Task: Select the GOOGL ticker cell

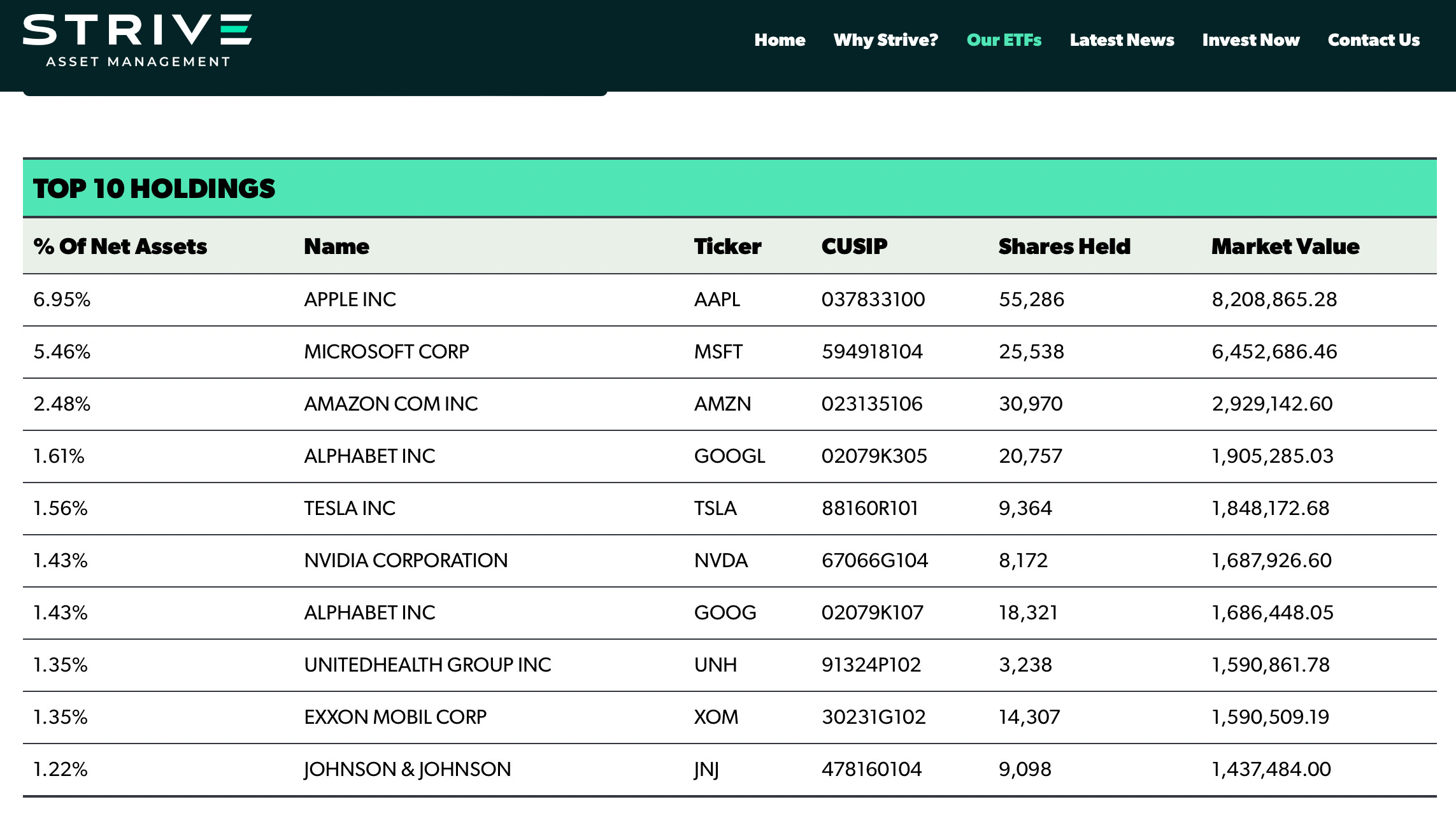Action: pos(729,456)
